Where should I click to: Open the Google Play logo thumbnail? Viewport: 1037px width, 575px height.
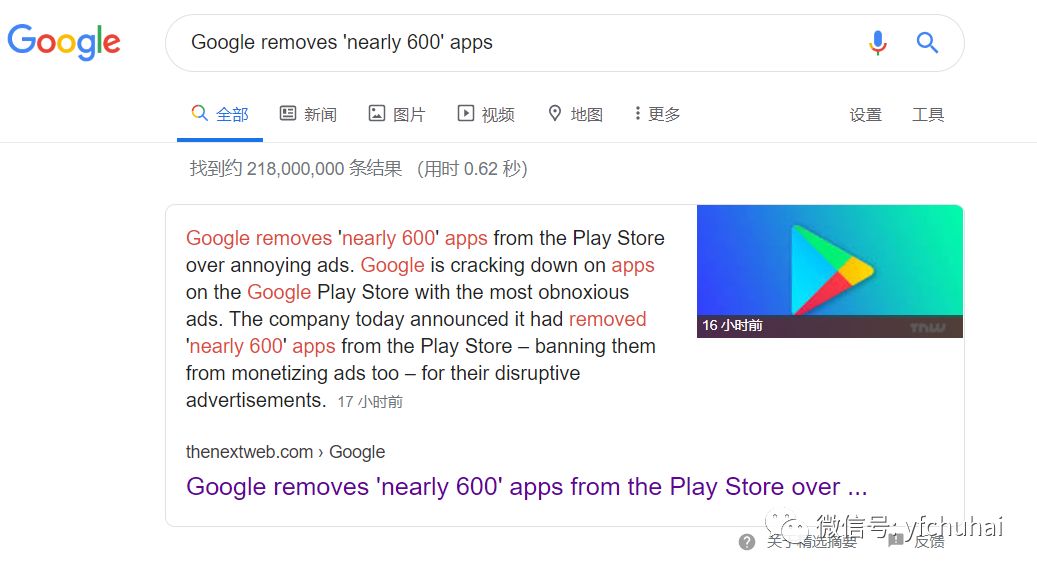(829, 271)
